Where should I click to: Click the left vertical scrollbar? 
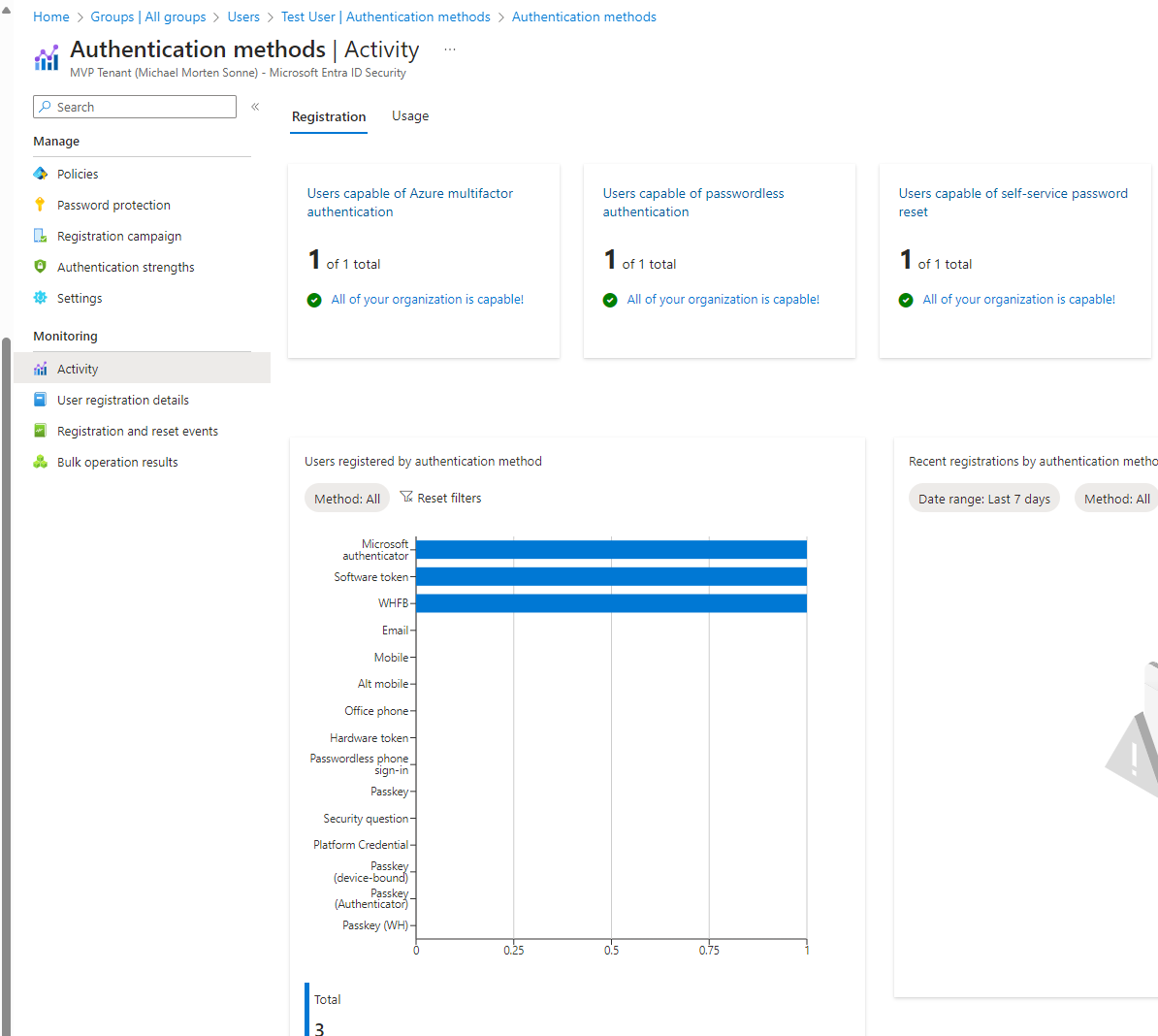pos(6,679)
